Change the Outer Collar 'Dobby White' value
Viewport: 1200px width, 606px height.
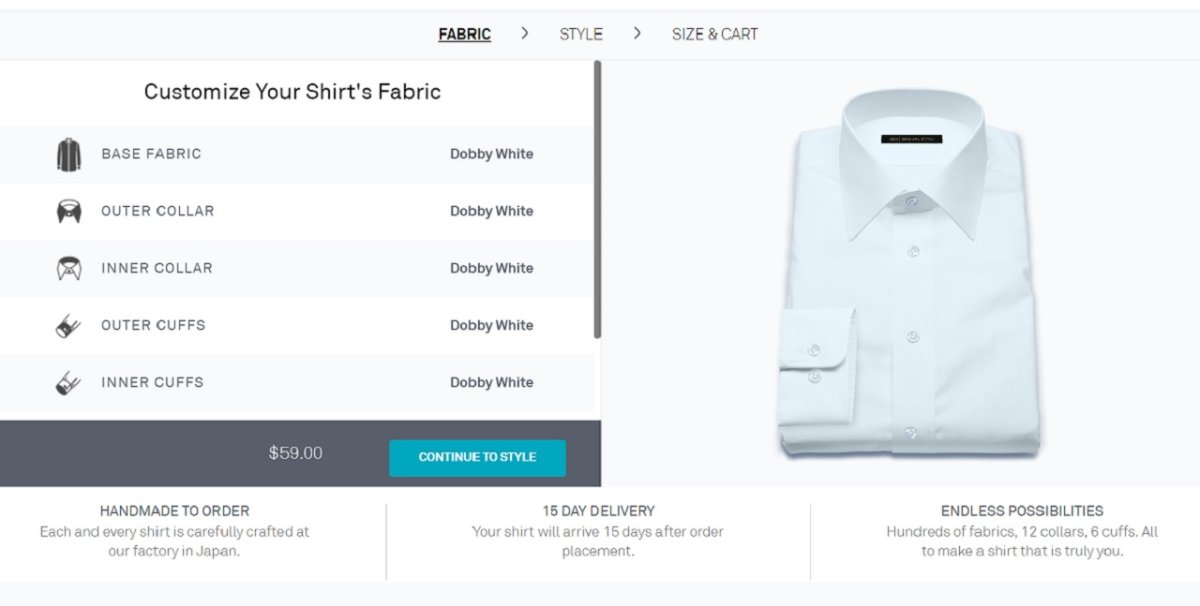coord(491,211)
